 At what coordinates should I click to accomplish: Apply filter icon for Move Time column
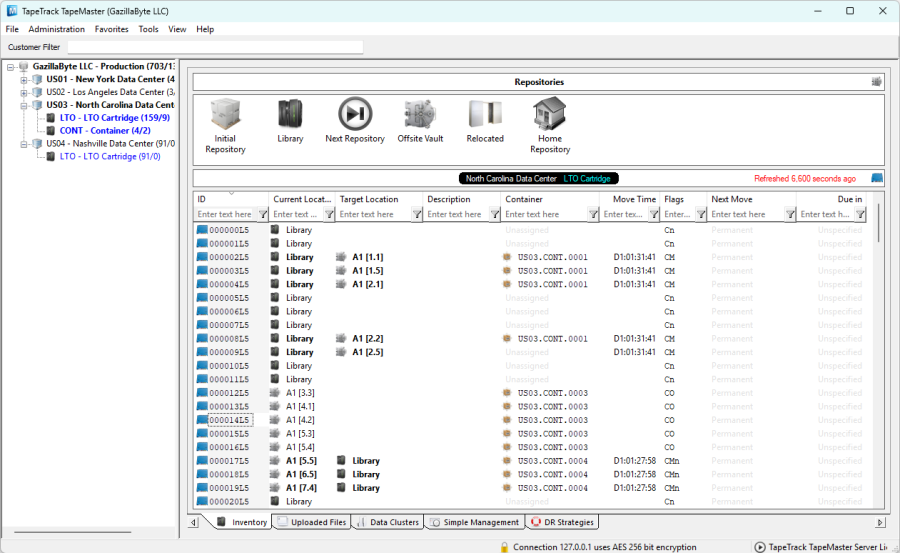[x=654, y=214]
